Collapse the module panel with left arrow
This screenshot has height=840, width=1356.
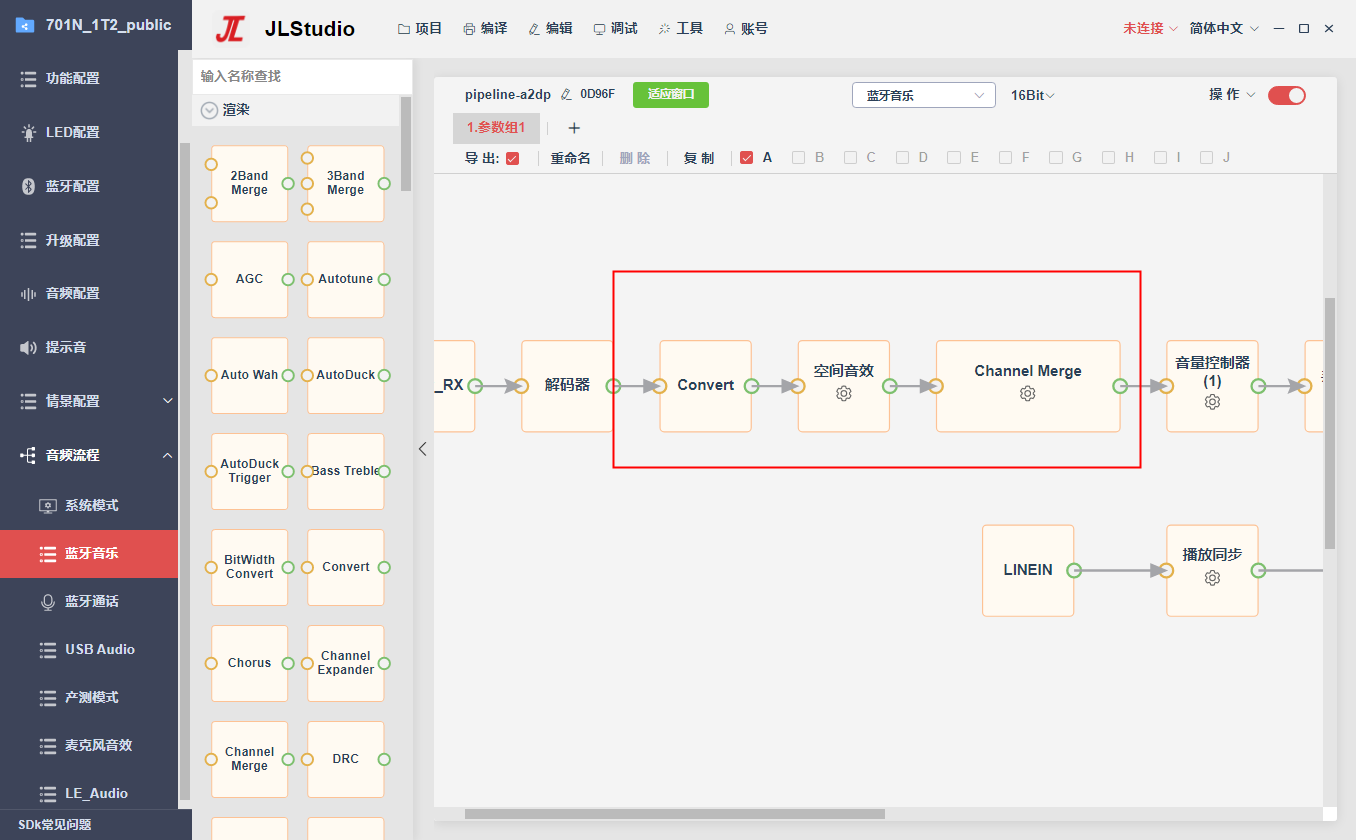pos(423,449)
